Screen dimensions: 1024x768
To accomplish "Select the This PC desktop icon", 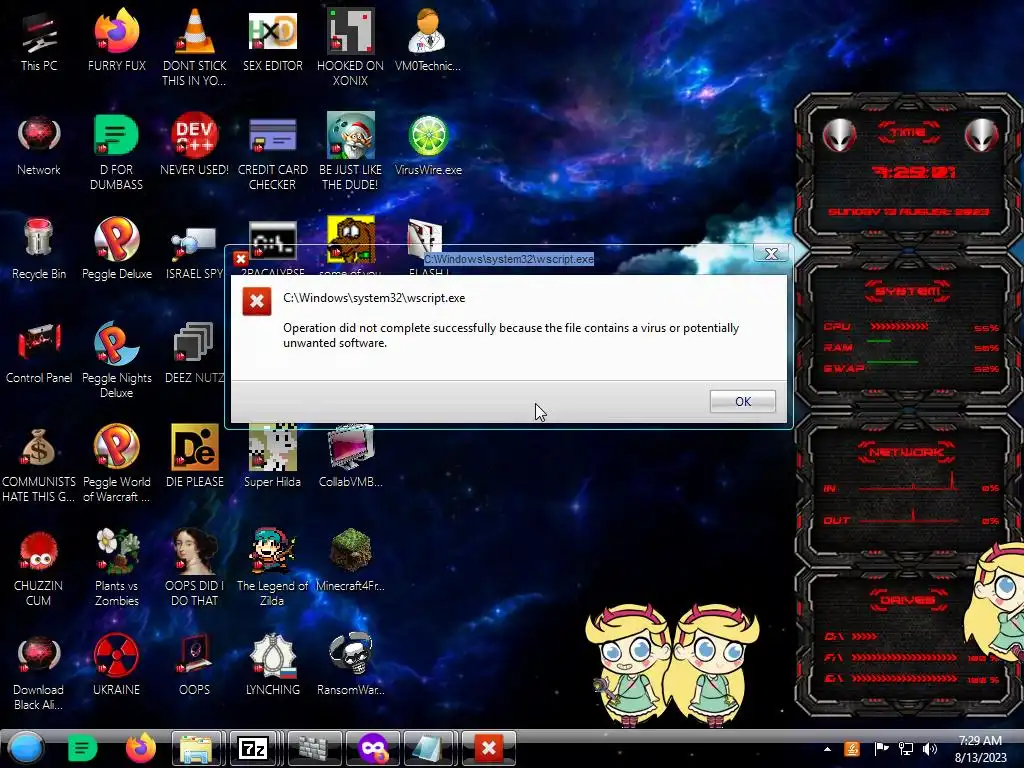I will point(39,40).
